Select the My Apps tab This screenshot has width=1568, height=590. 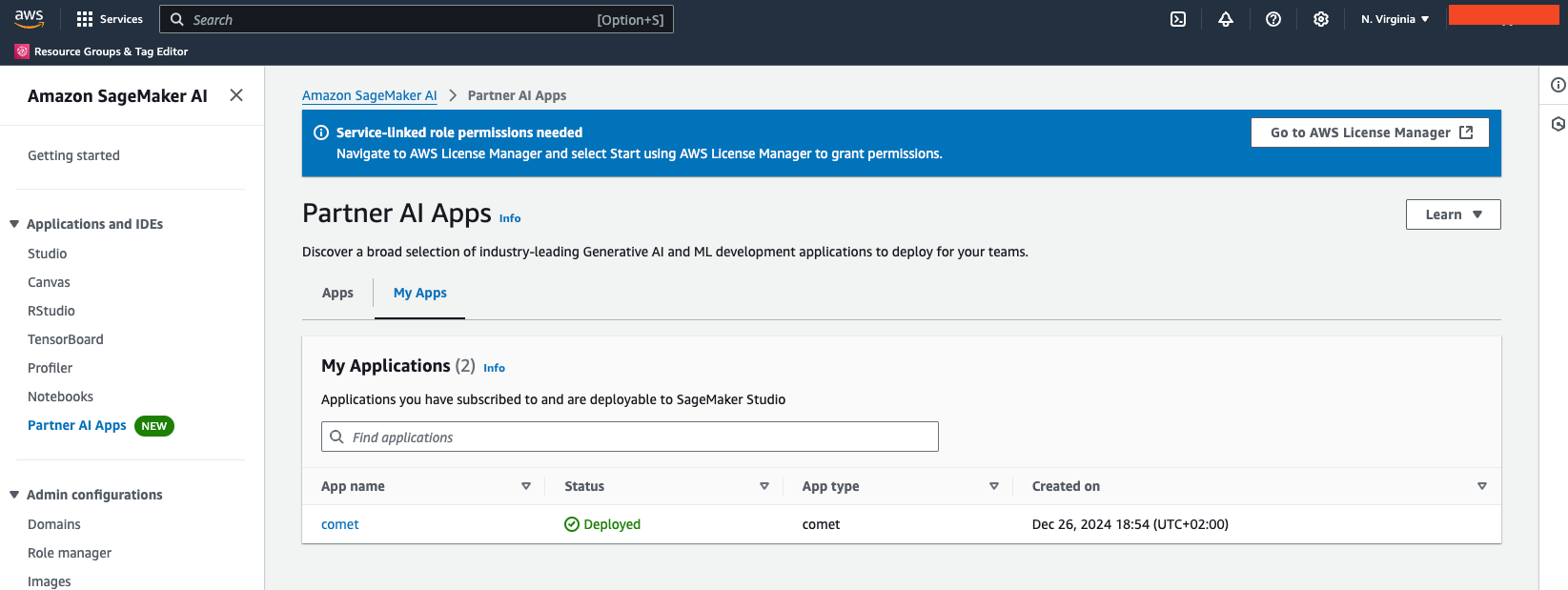click(419, 293)
